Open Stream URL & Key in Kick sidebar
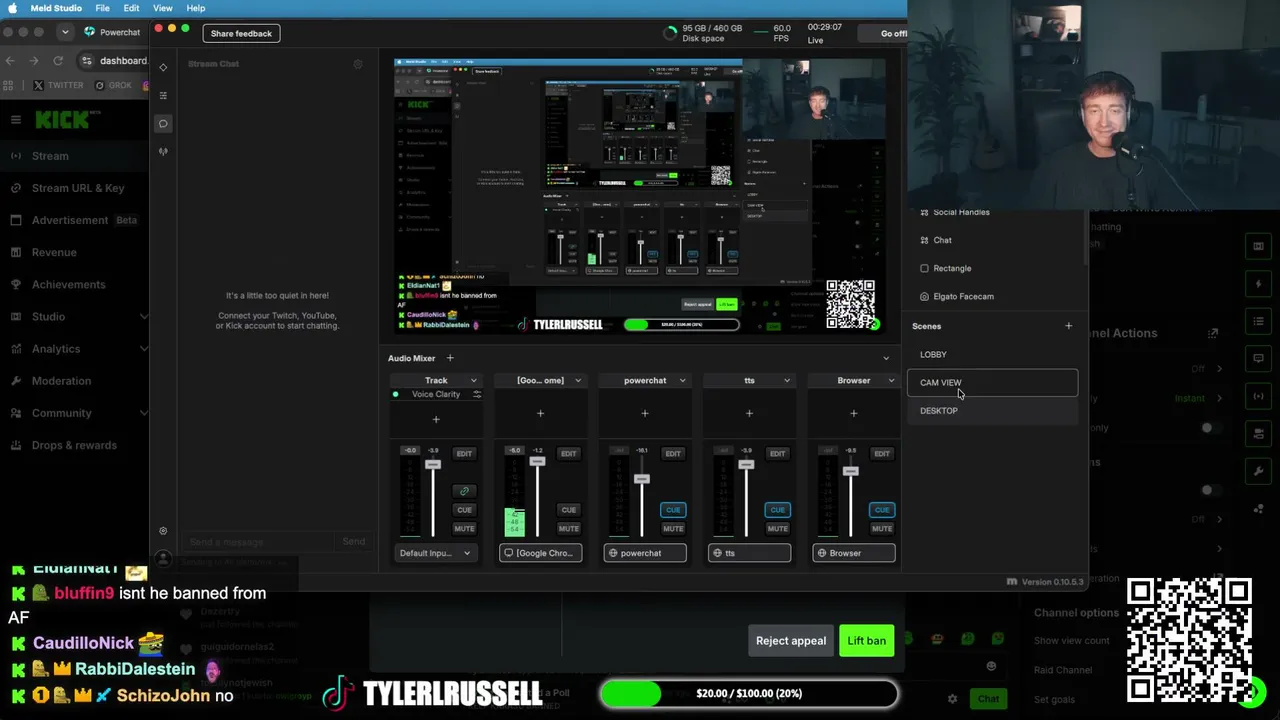1280x720 pixels. 78,188
